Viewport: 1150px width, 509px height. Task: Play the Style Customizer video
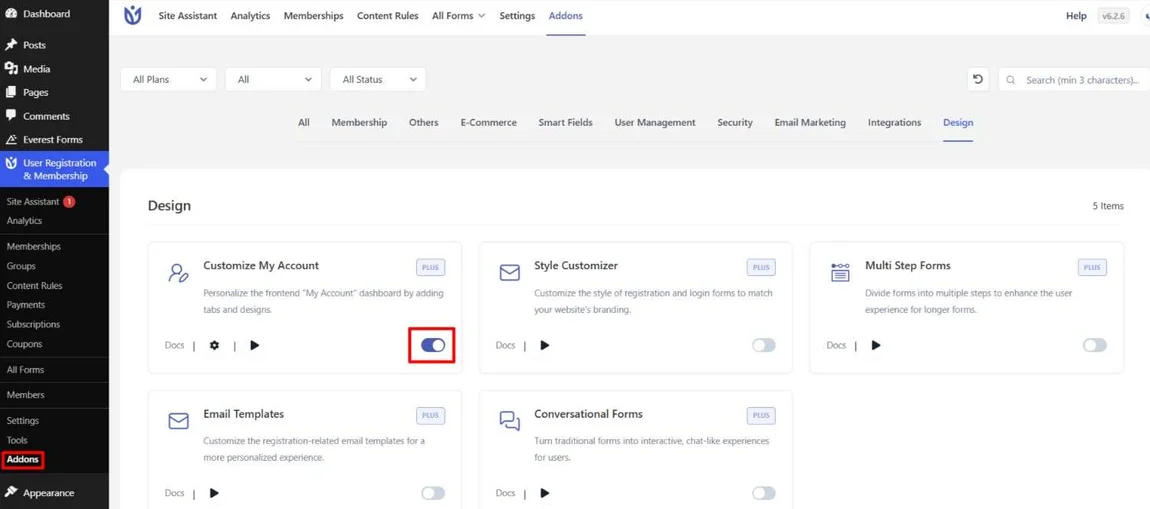tap(545, 345)
